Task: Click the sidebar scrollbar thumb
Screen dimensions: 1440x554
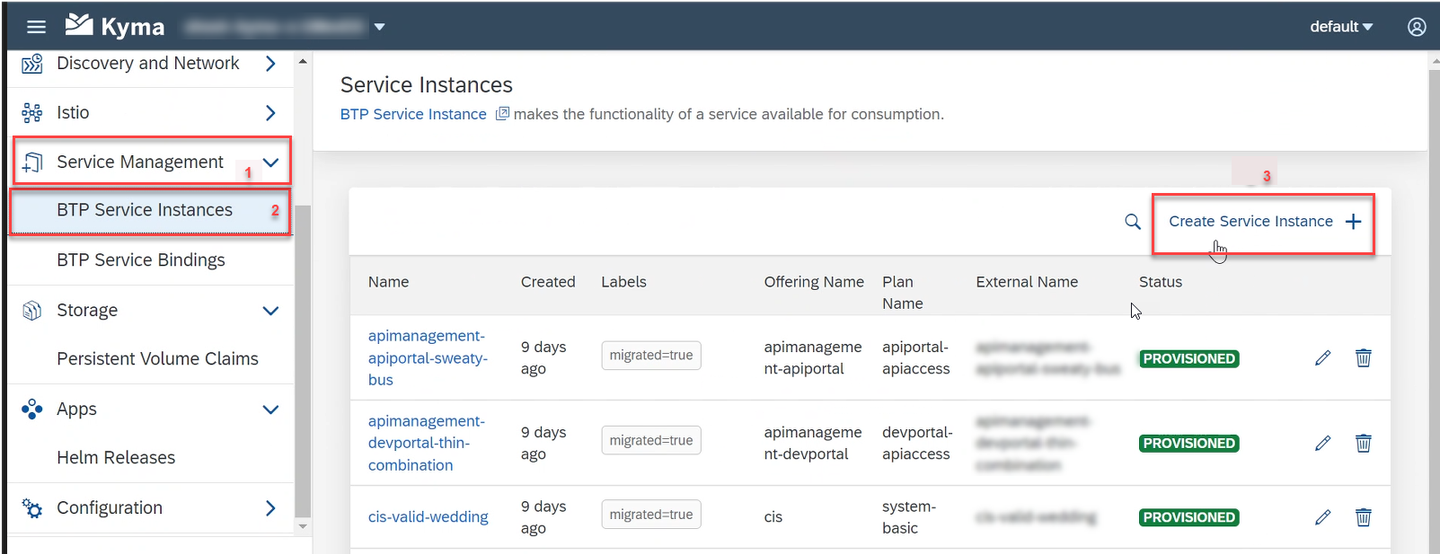Action: tap(303, 360)
